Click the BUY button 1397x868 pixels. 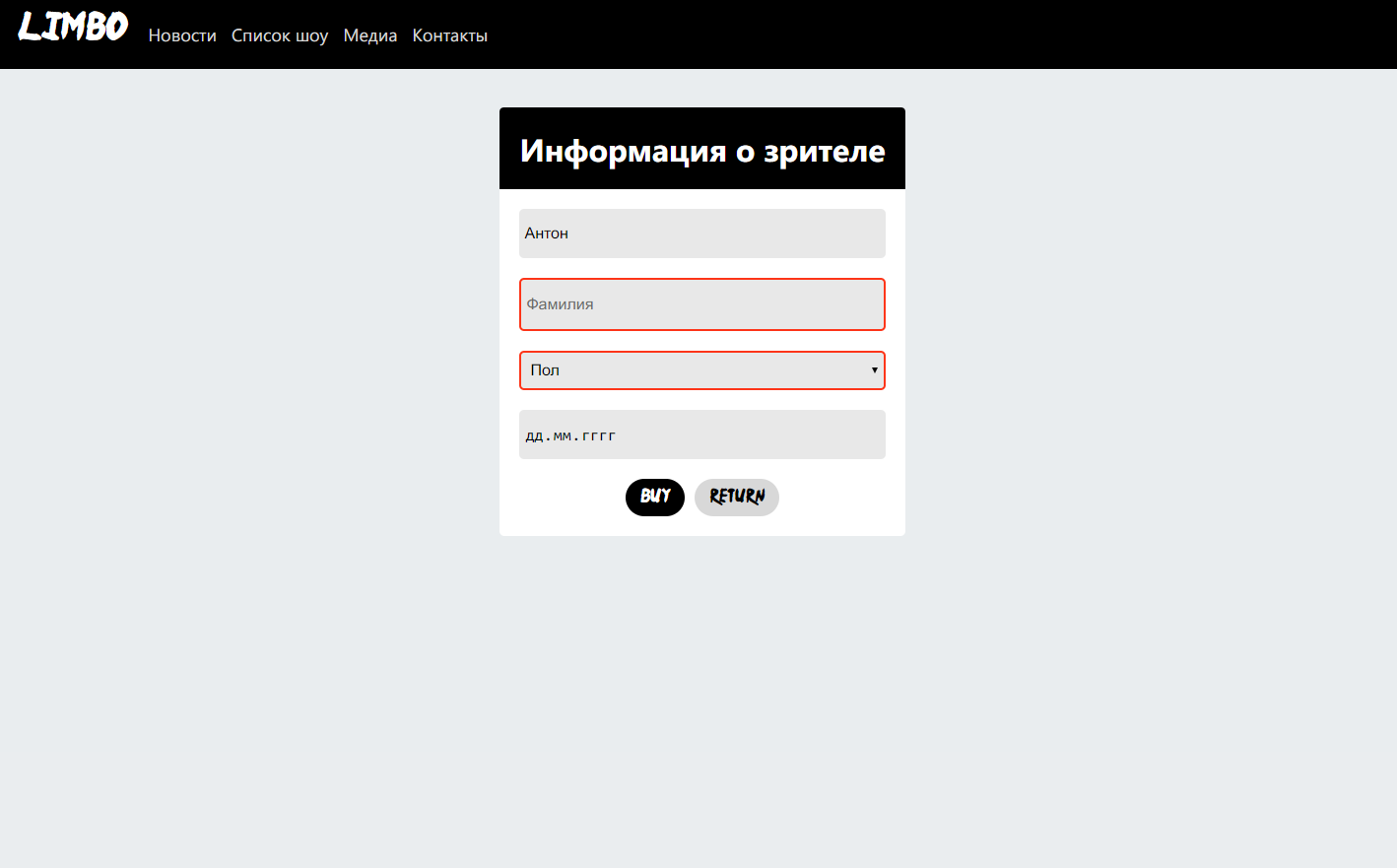click(655, 497)
